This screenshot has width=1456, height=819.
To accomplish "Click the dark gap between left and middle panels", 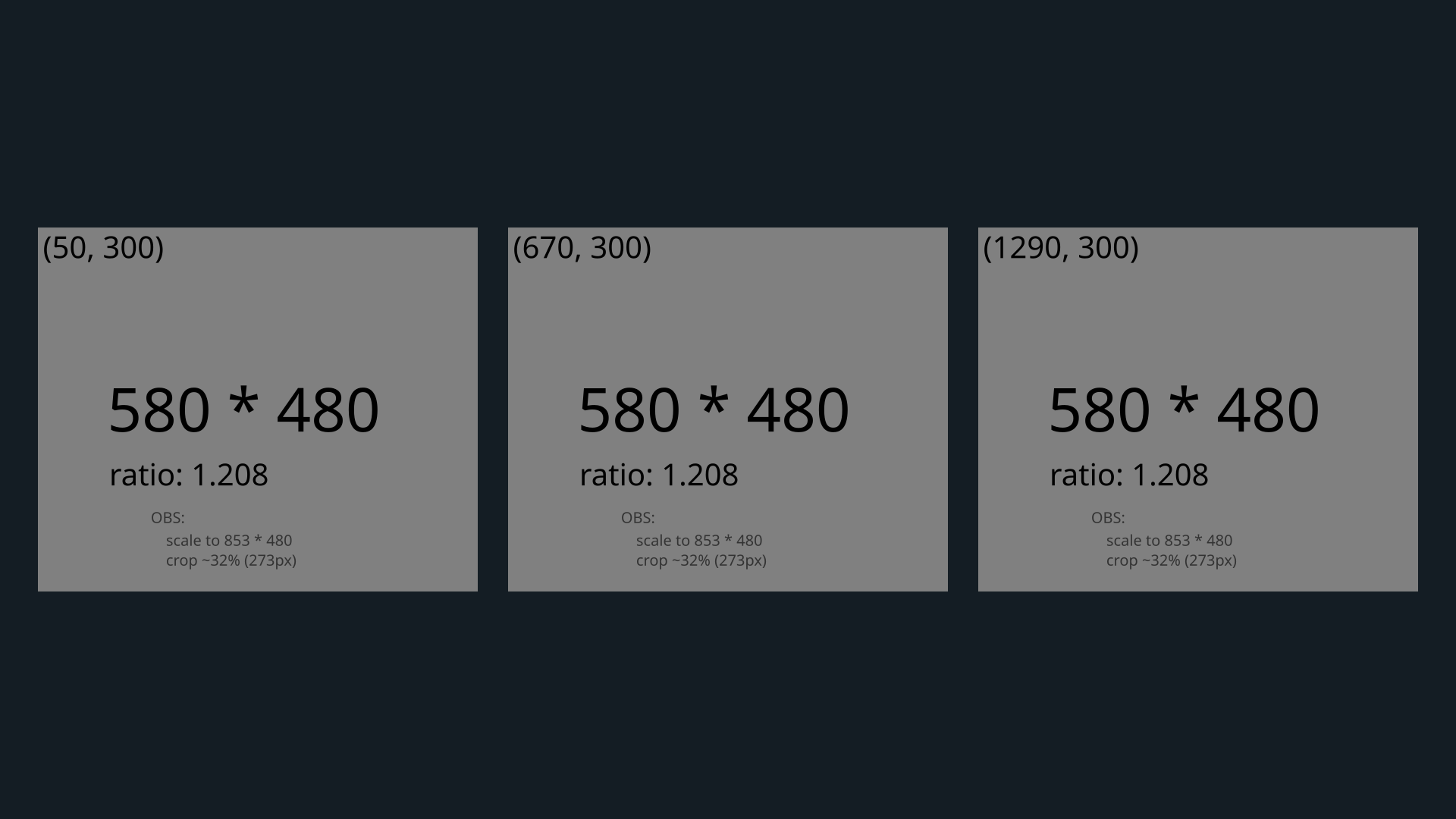I will point(493,409).
